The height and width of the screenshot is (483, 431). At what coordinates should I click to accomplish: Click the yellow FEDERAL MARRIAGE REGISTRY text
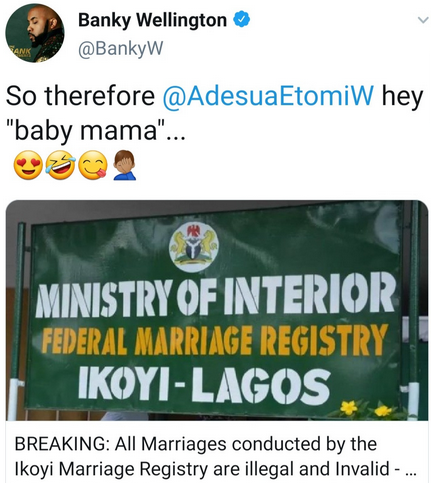click(x=215, y=340)
